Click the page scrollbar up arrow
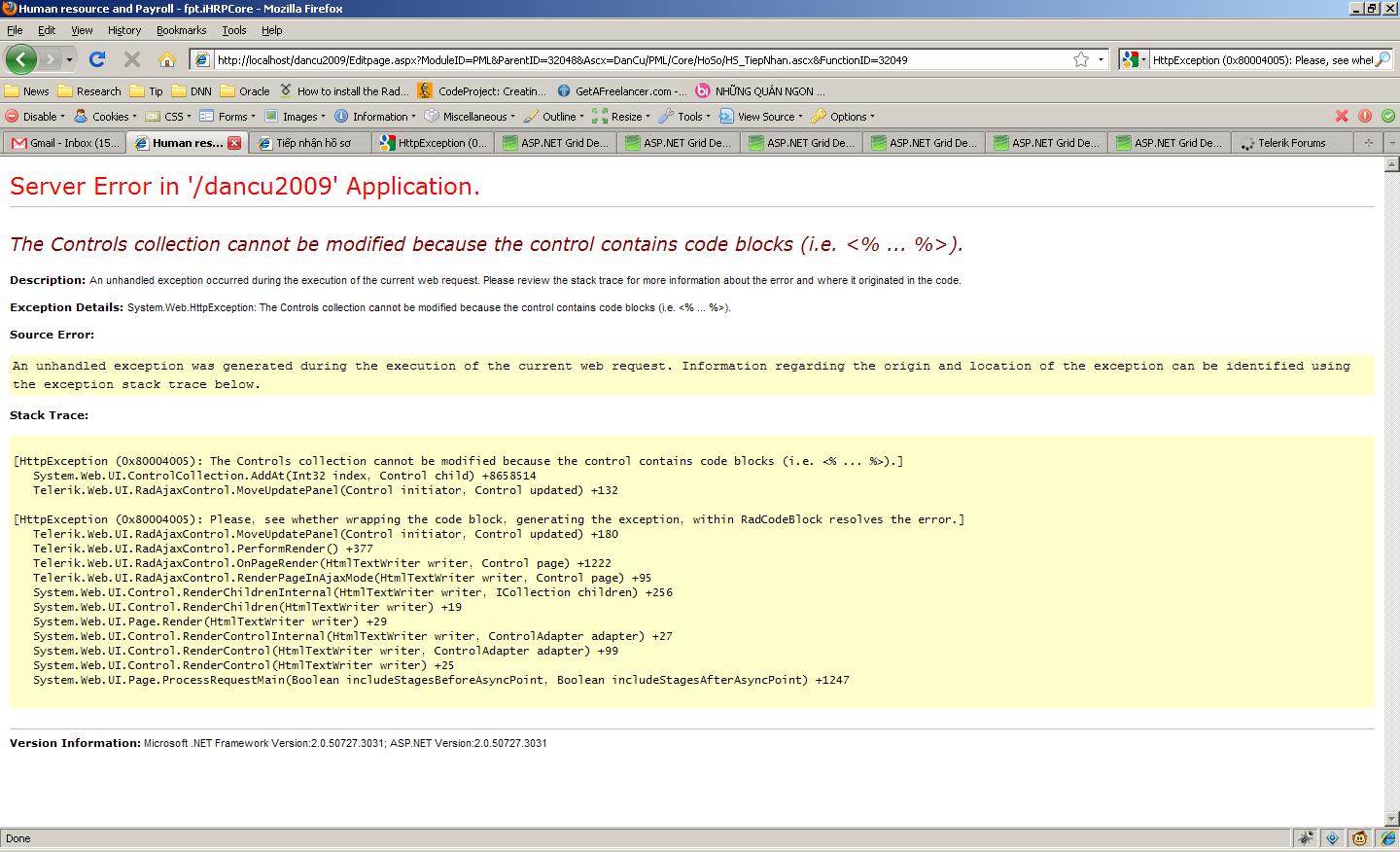 click(1392, 164)
